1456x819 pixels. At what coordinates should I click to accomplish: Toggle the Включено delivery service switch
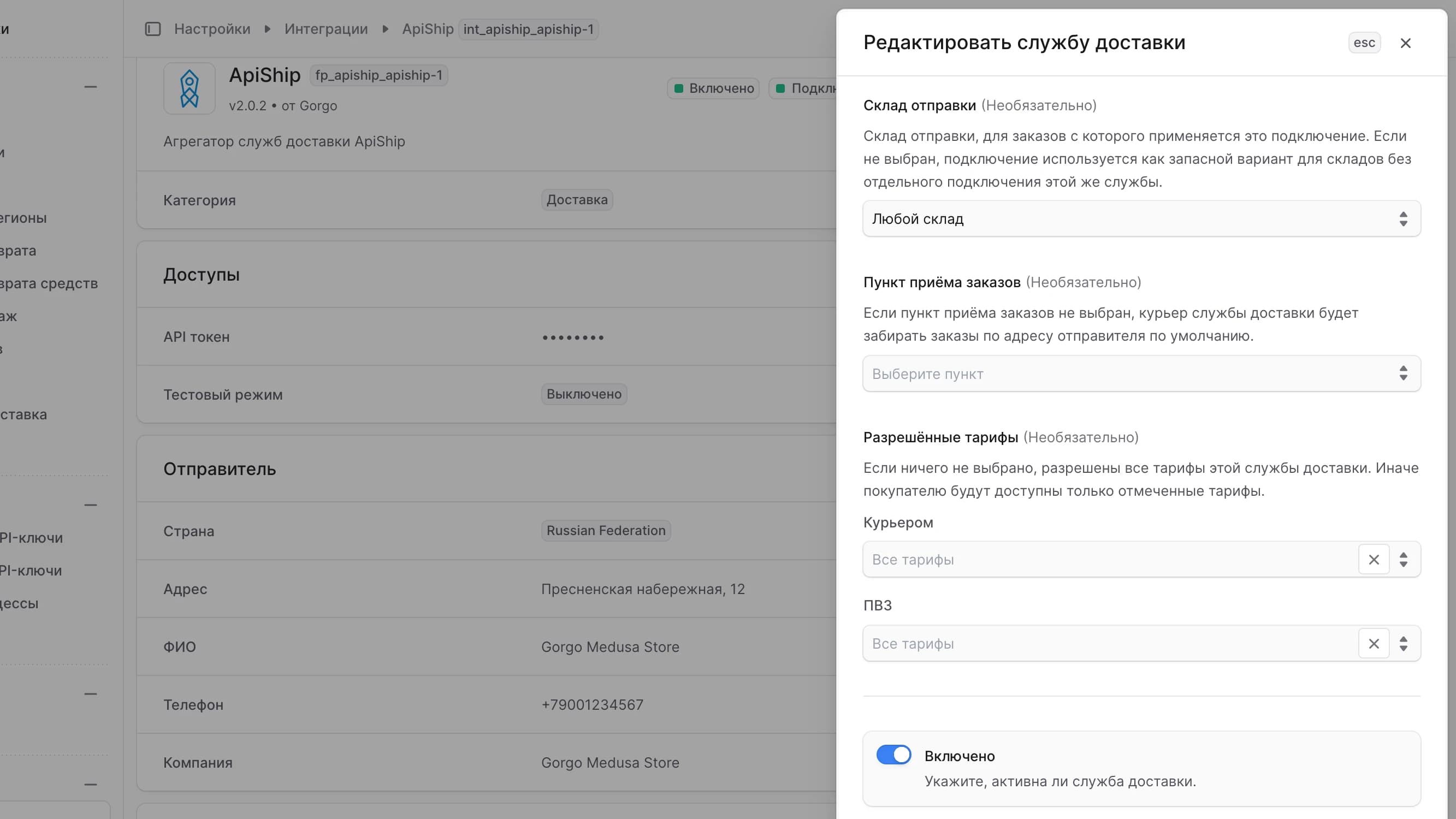tap(893, 755)
